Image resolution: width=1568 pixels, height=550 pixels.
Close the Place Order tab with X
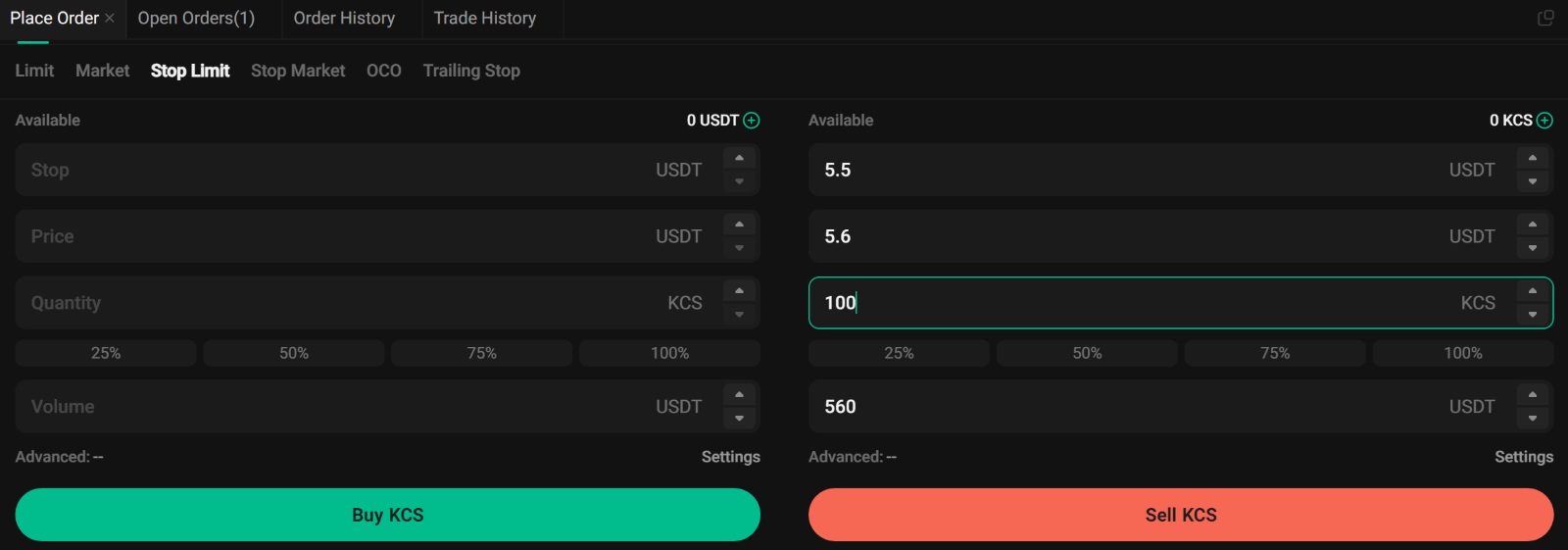coord(110,18)
